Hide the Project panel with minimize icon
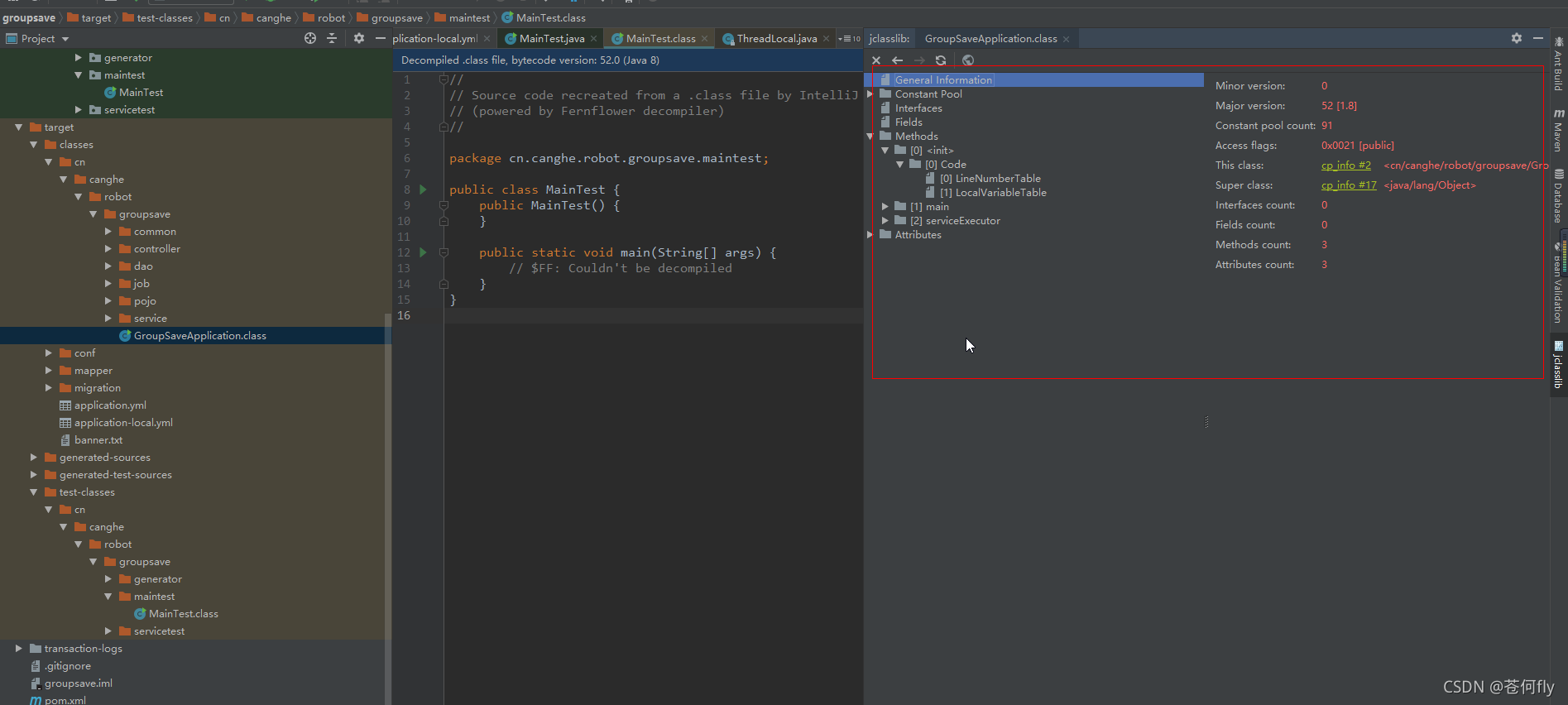This screenshot has width=1568, height=705. [x=381, y=38]
